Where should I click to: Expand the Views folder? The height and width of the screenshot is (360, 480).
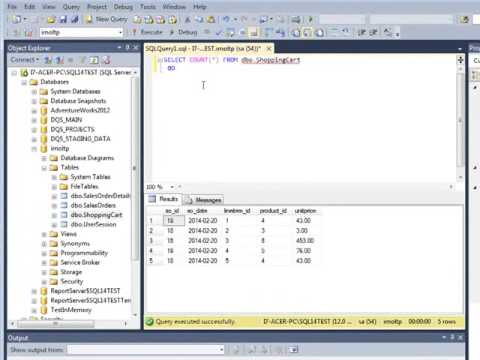click(44, 234)
